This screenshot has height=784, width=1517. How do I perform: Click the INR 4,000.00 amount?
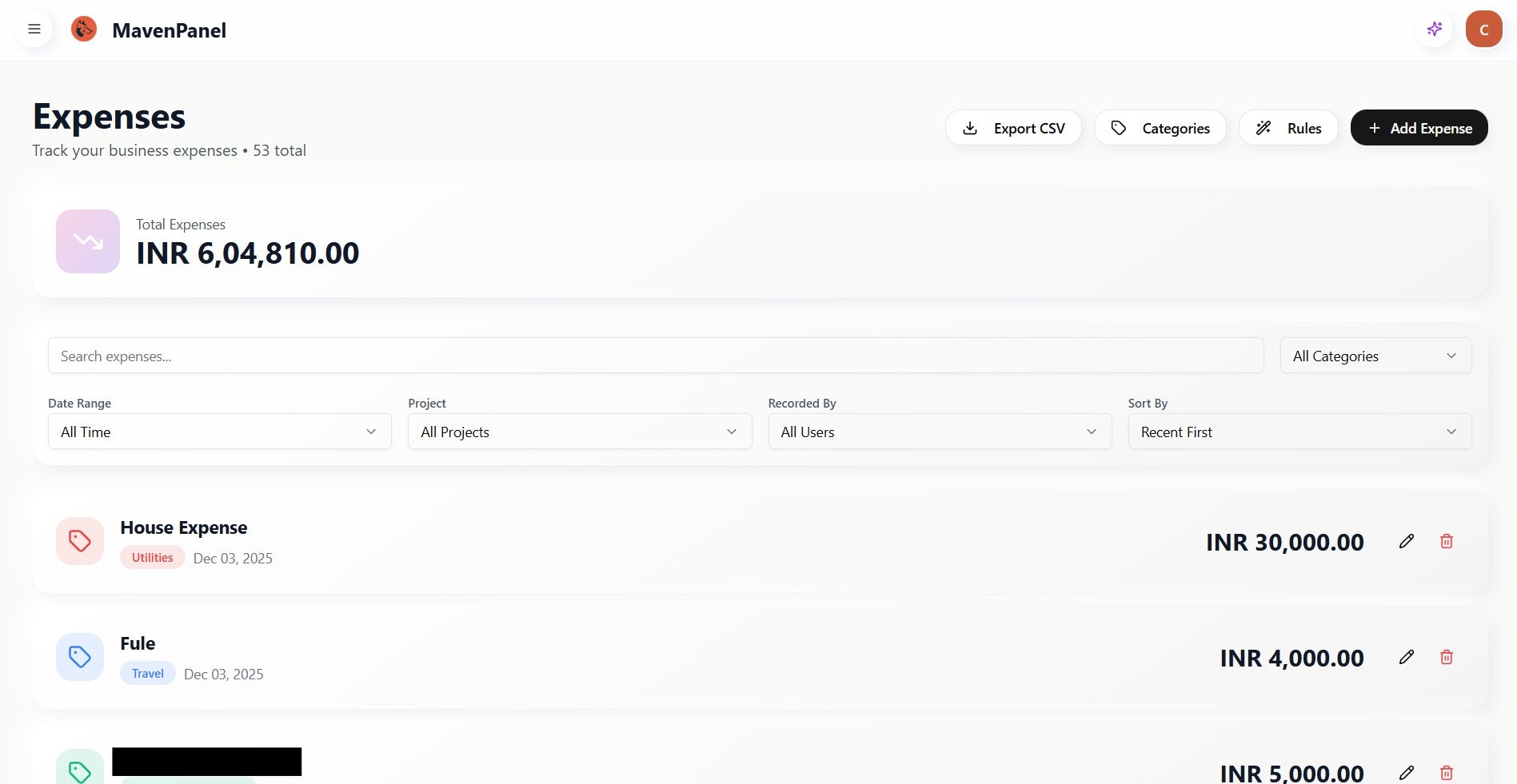pos(1292,658)
